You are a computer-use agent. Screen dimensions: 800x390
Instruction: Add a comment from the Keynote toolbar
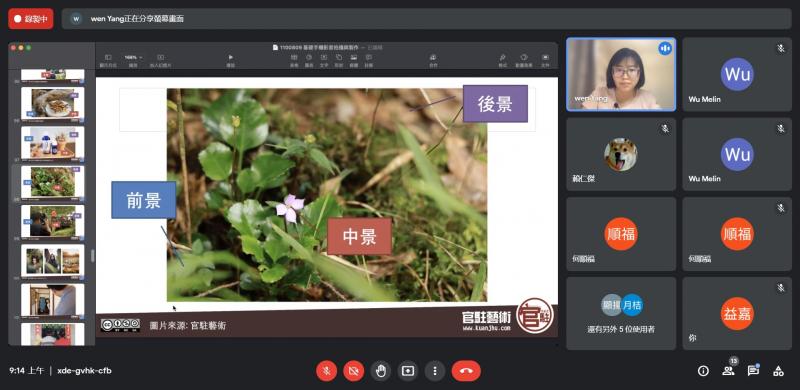[x=368, y=60]
